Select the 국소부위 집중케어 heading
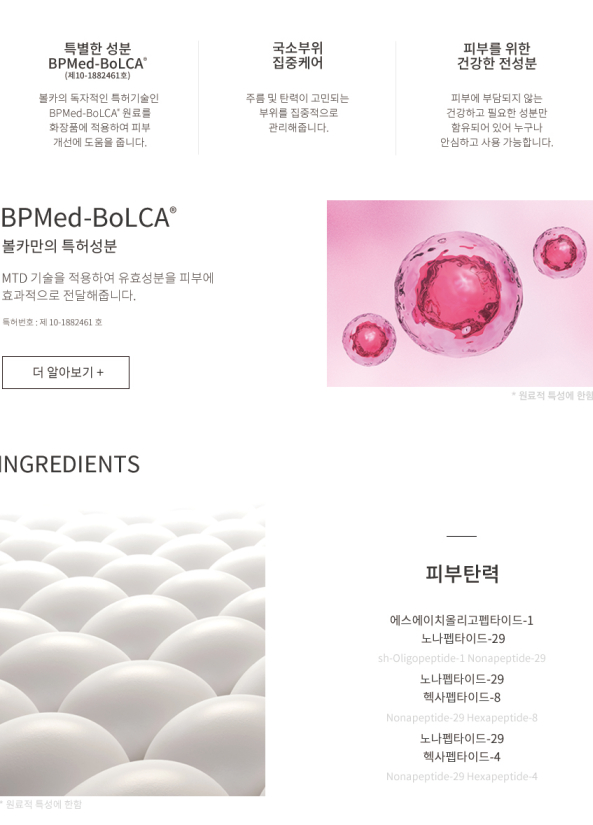Viewport: 593px width, 825px height. click(x=297, y=56)
